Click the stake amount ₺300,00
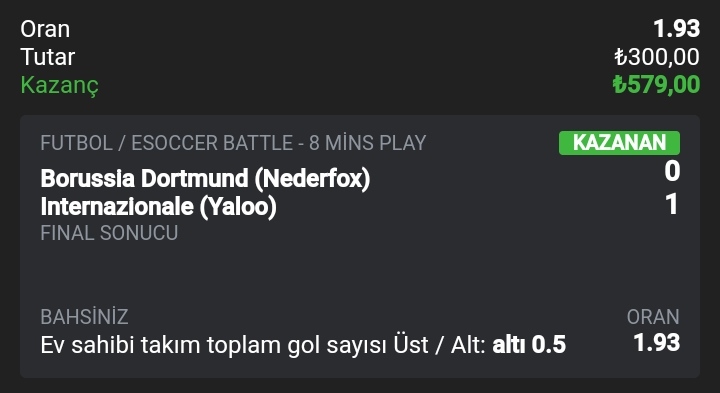 tap(657, 57)
